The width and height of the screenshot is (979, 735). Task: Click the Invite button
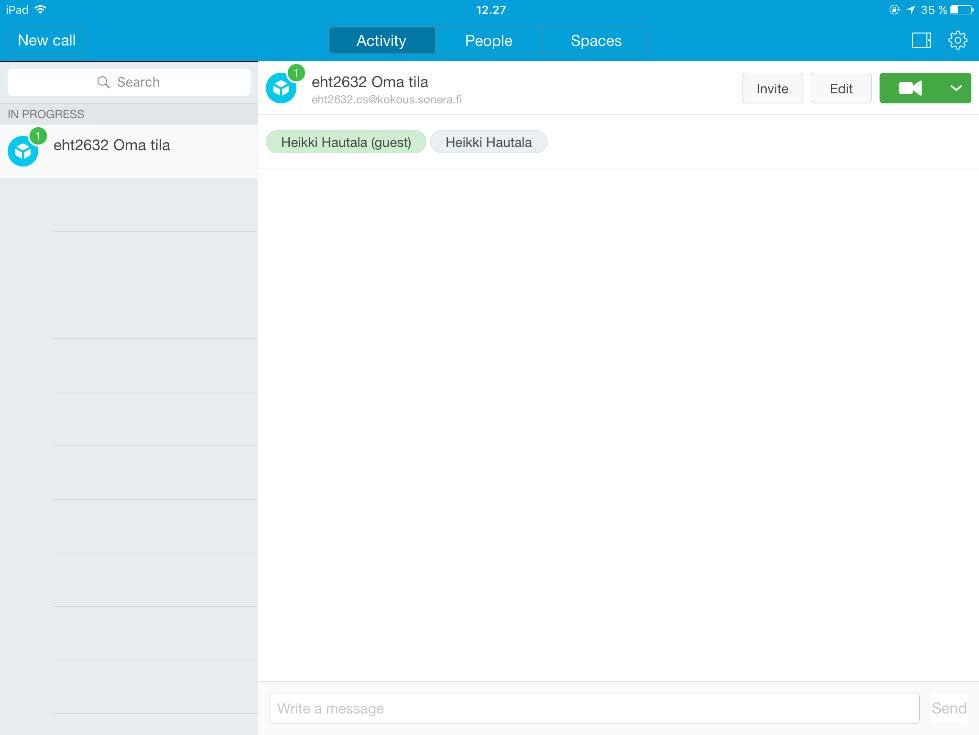point(772,89)
